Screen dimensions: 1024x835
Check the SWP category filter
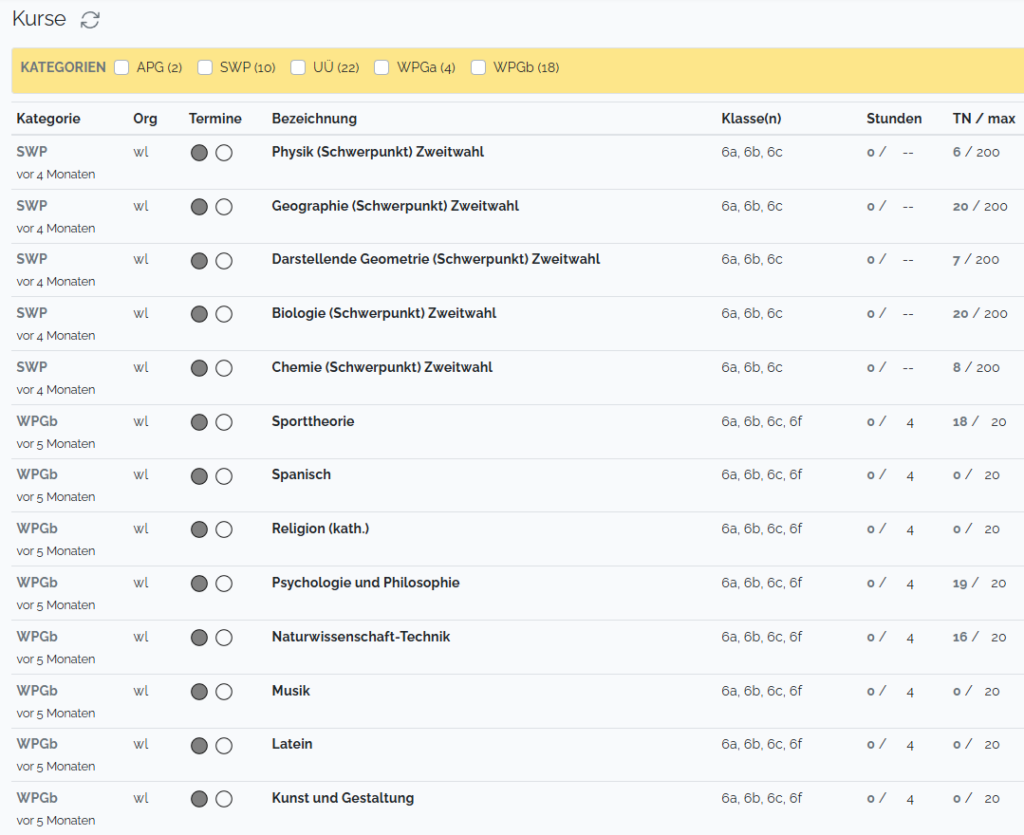point(205,68)
